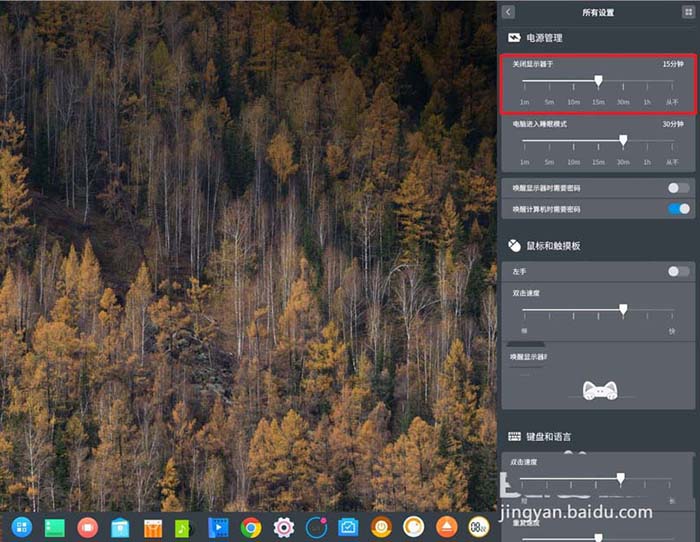Go back with the panel's back arrow
Image resolution: width=700 pixels, height=542 pixels.
coord(508,12)
